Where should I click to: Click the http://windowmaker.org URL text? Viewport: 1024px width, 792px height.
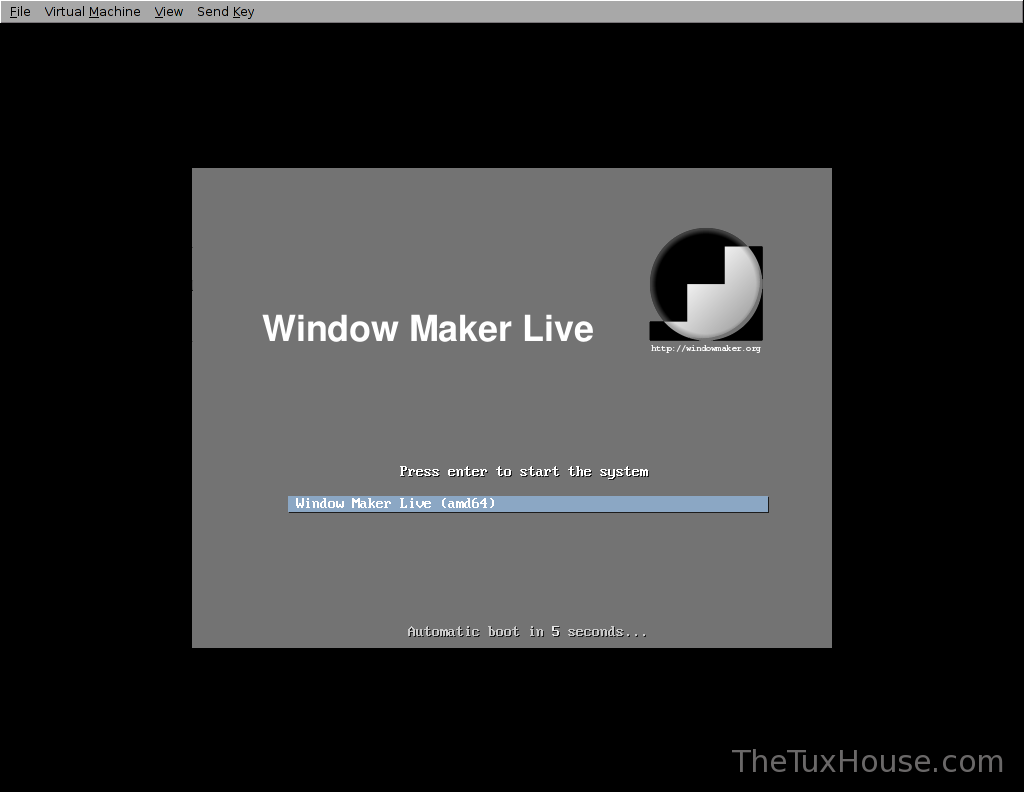click(706, 349)
